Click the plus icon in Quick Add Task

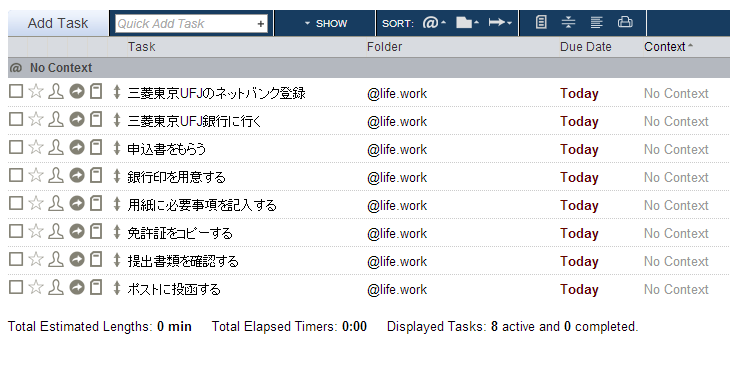coord(261,24)
